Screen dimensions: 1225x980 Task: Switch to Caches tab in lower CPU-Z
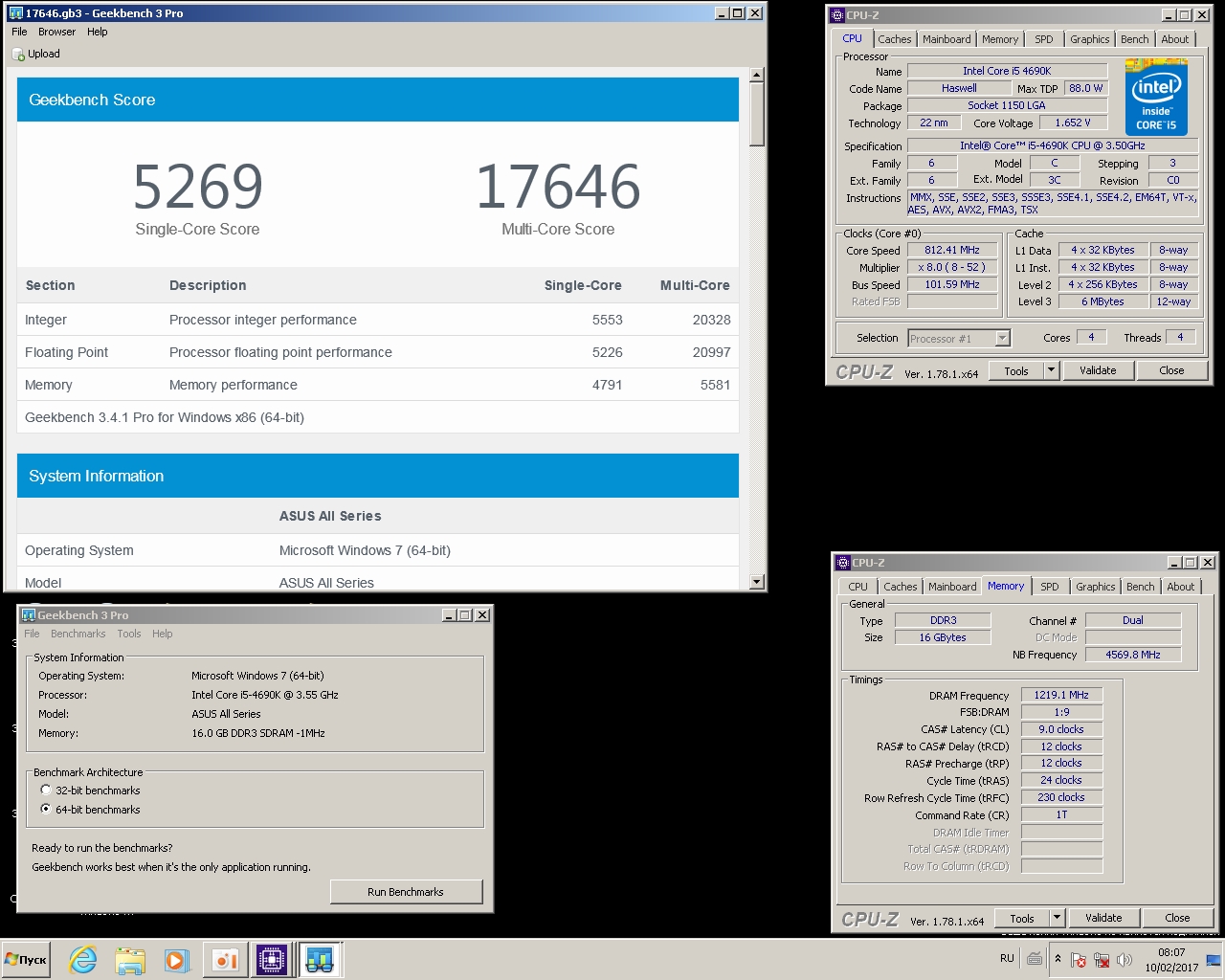point(901,587)
